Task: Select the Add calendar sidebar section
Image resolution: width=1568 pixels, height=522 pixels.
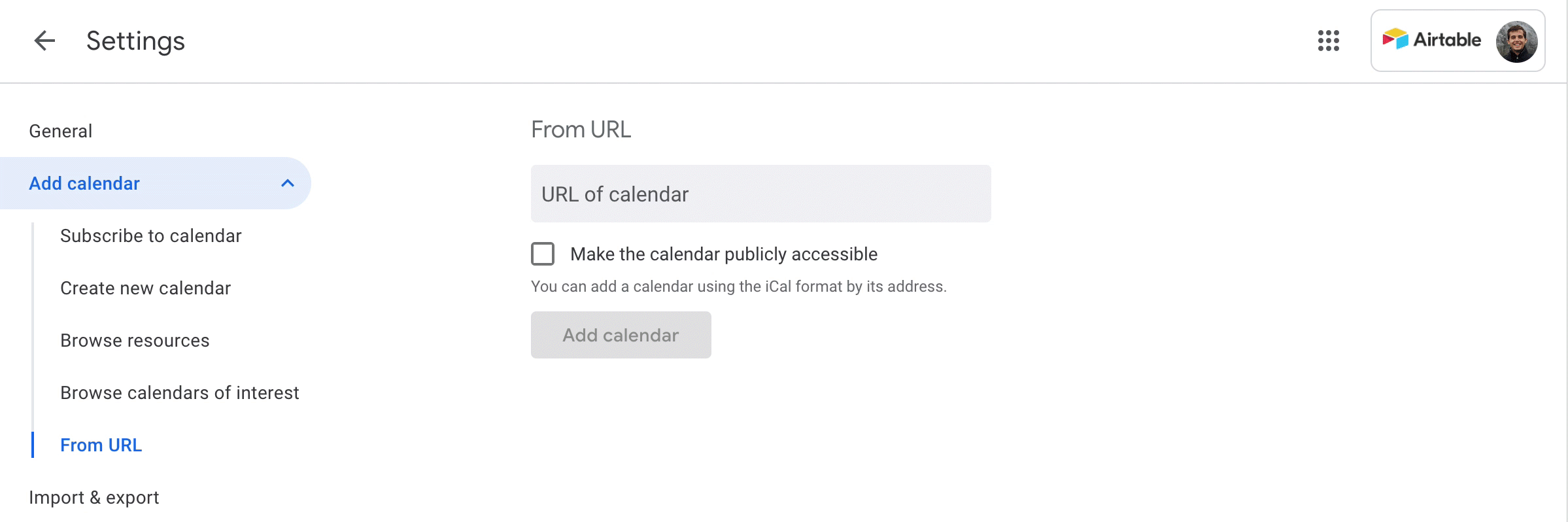Action: 154,183
